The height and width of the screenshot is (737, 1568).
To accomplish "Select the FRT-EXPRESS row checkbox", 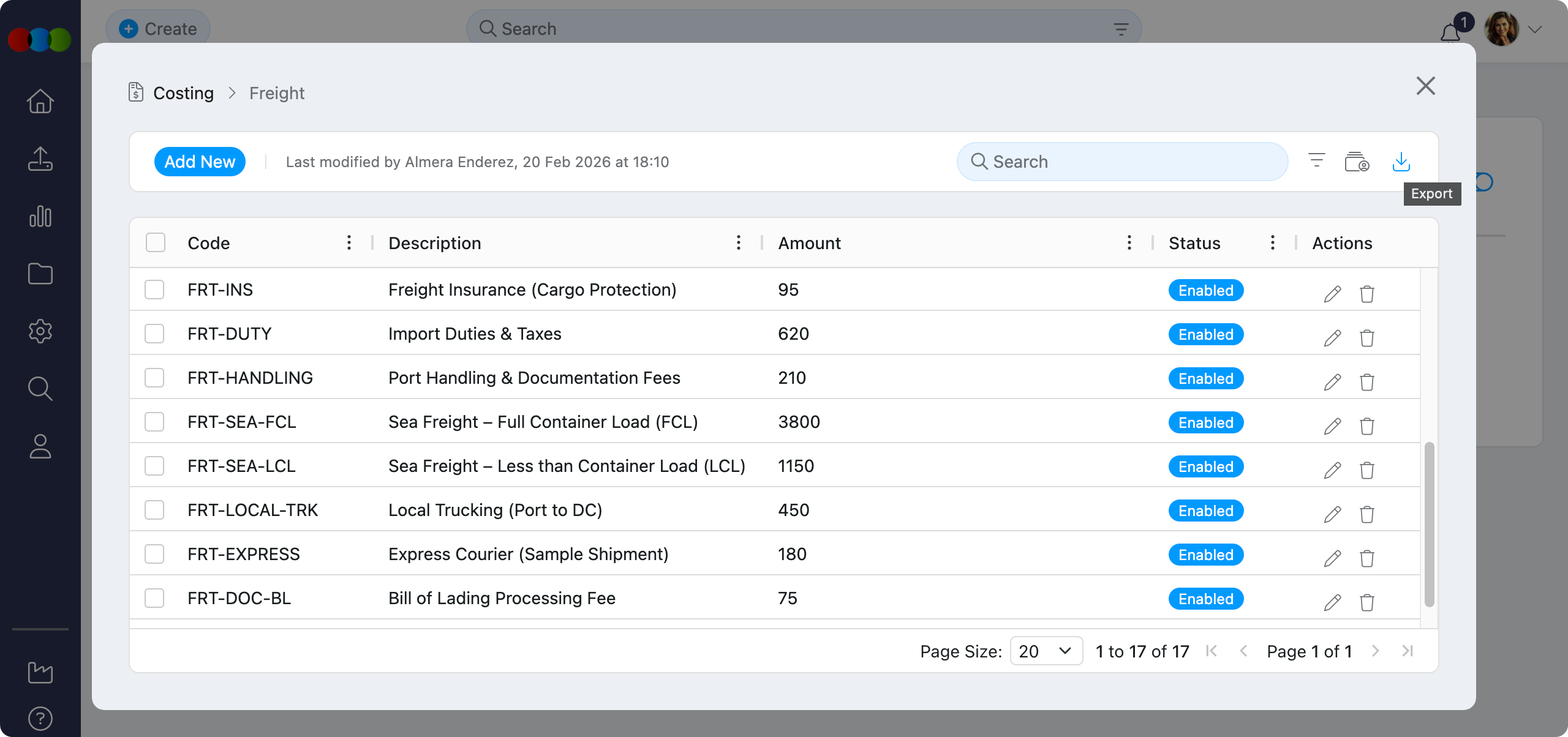I will [x=154, y=554].
